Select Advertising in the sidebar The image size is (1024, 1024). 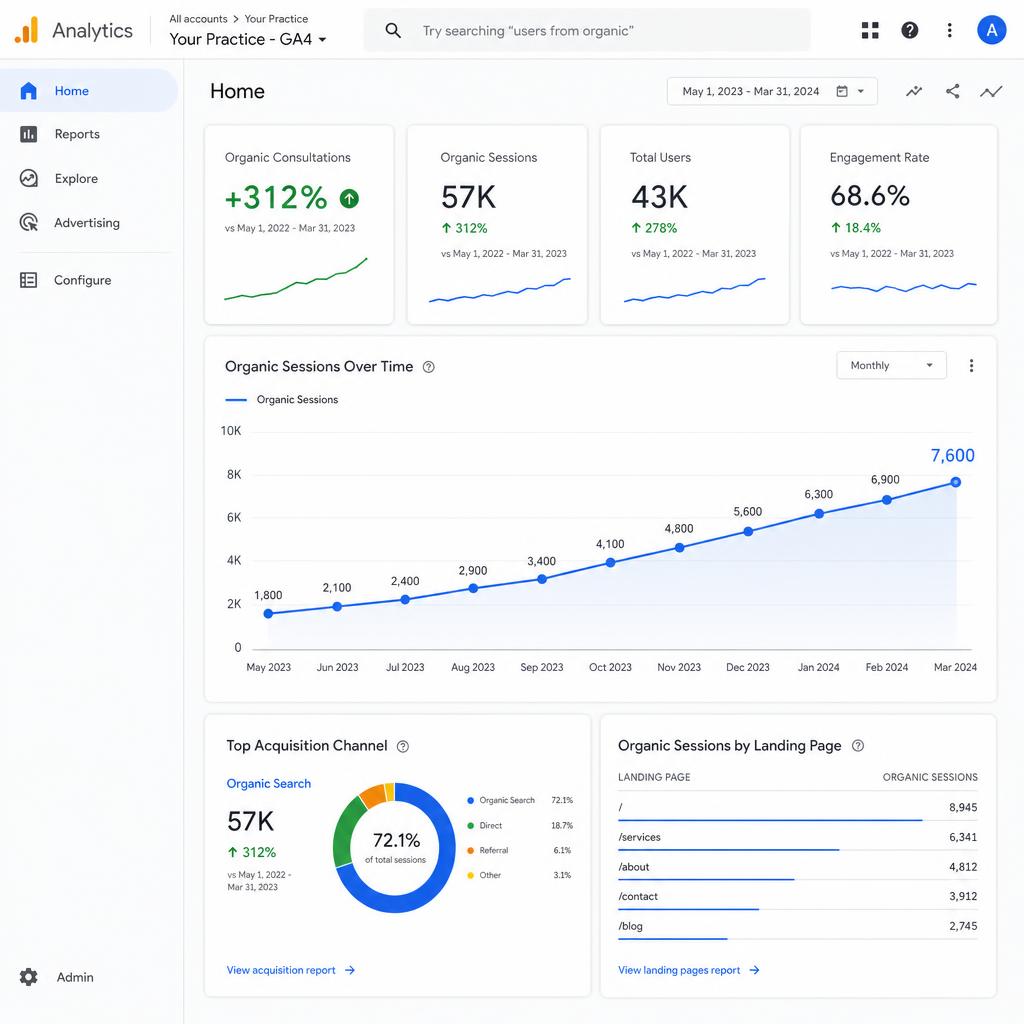click(89, 223)
